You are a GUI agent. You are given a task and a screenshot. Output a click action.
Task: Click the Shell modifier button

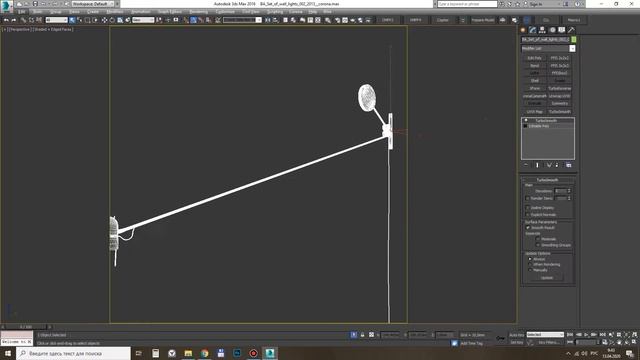point(534,81)
